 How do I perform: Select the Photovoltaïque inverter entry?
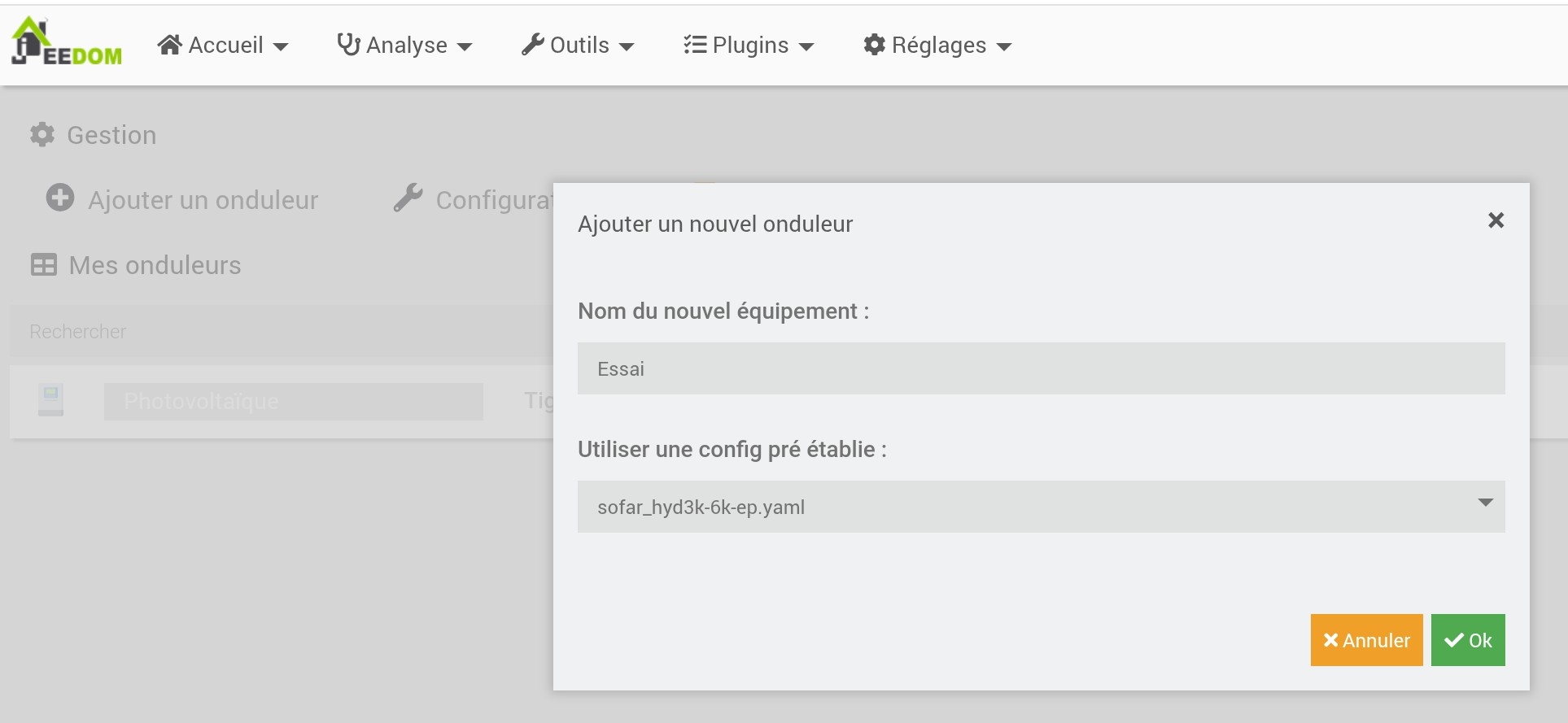[293, 402]
